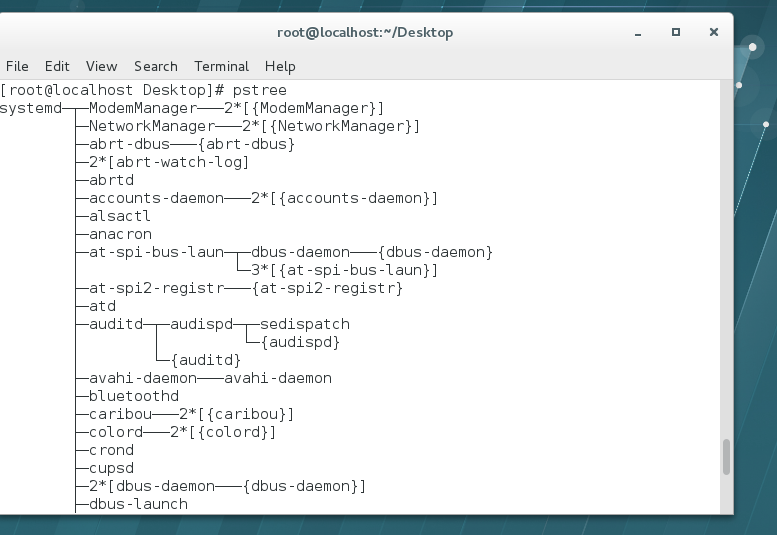Open the File menu
The width and height of the screenshot is (777, 535).
click(x=17, y=66)
